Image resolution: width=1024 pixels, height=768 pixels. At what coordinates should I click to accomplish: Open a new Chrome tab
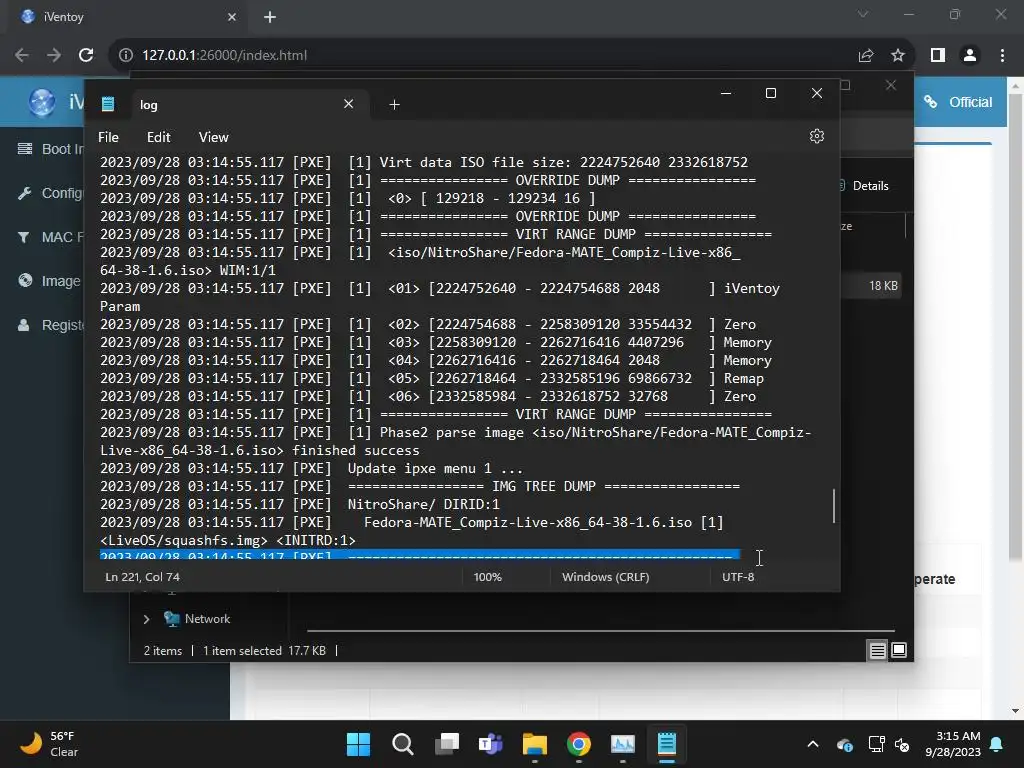(270, 17)
